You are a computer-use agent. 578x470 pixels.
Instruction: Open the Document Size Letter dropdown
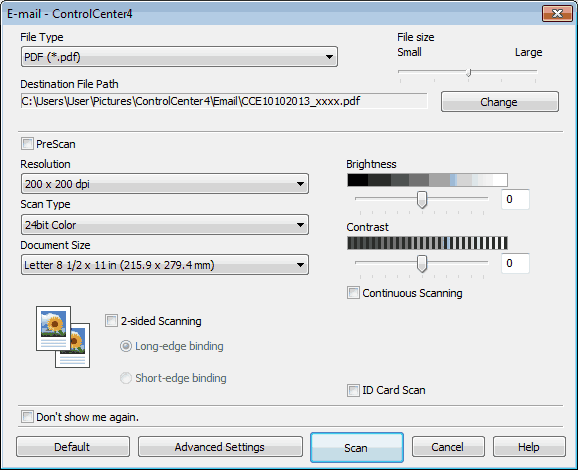click(165, 265)
